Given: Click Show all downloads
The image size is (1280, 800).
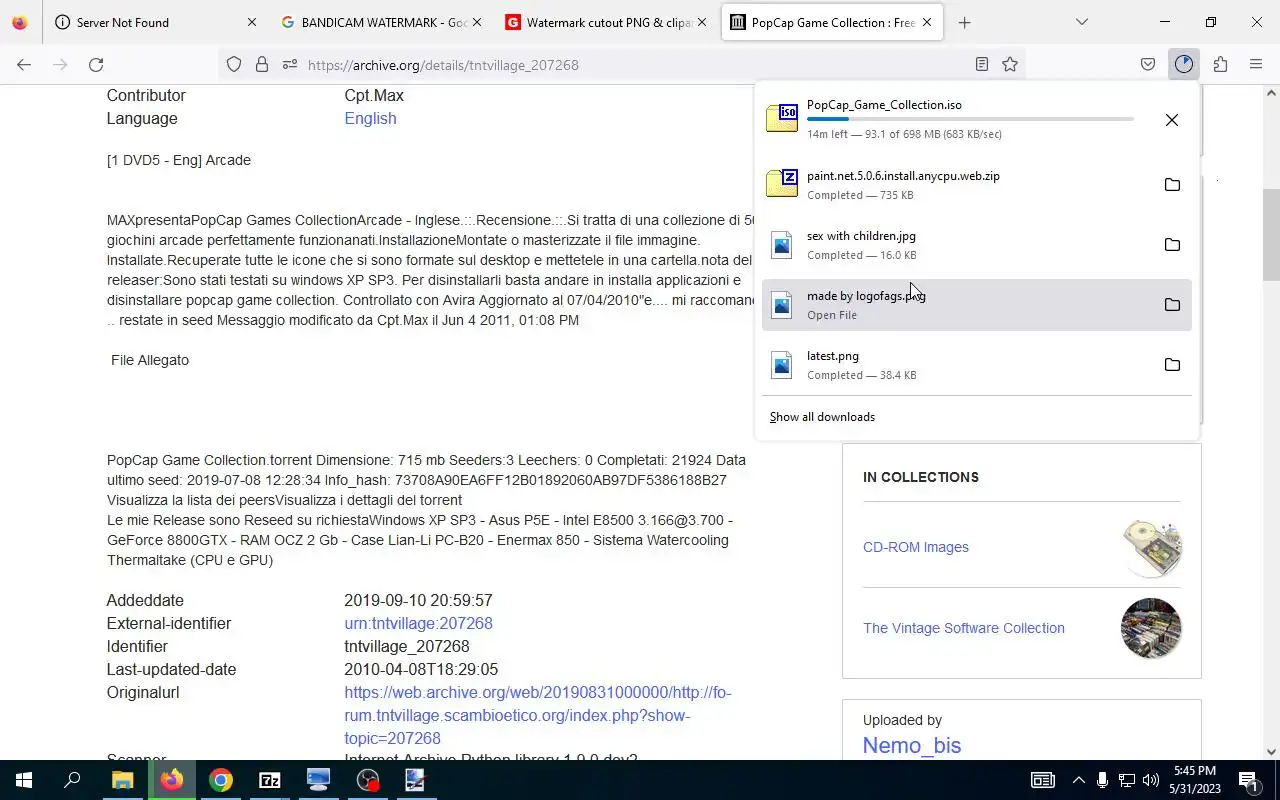Looking at the screenshot, I should pos(822,417).
